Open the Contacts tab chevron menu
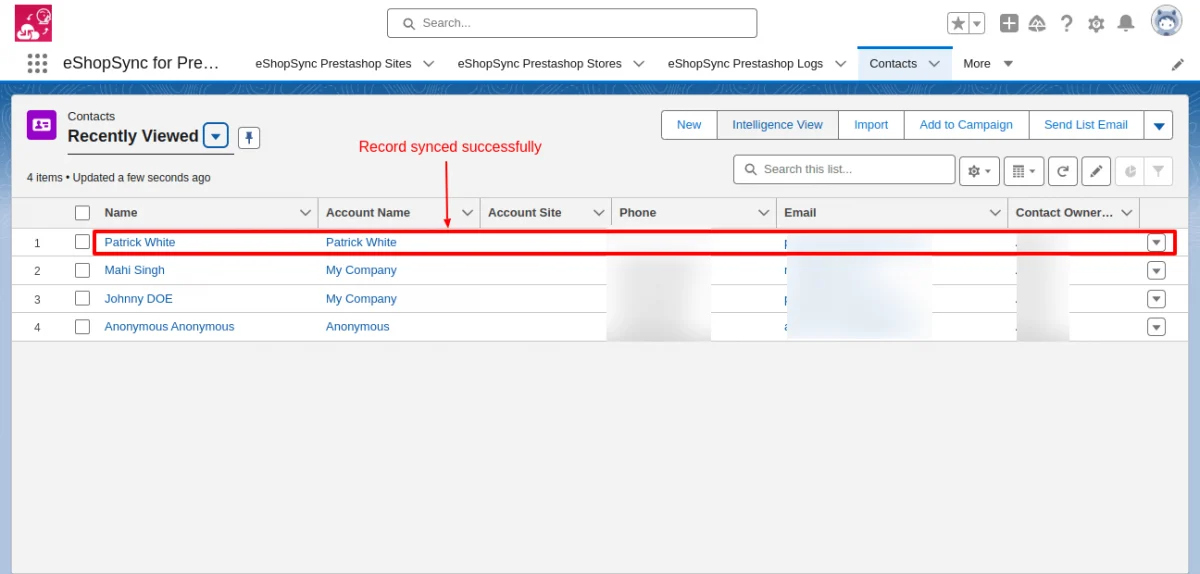1200x574 pixels. point(934,63)
